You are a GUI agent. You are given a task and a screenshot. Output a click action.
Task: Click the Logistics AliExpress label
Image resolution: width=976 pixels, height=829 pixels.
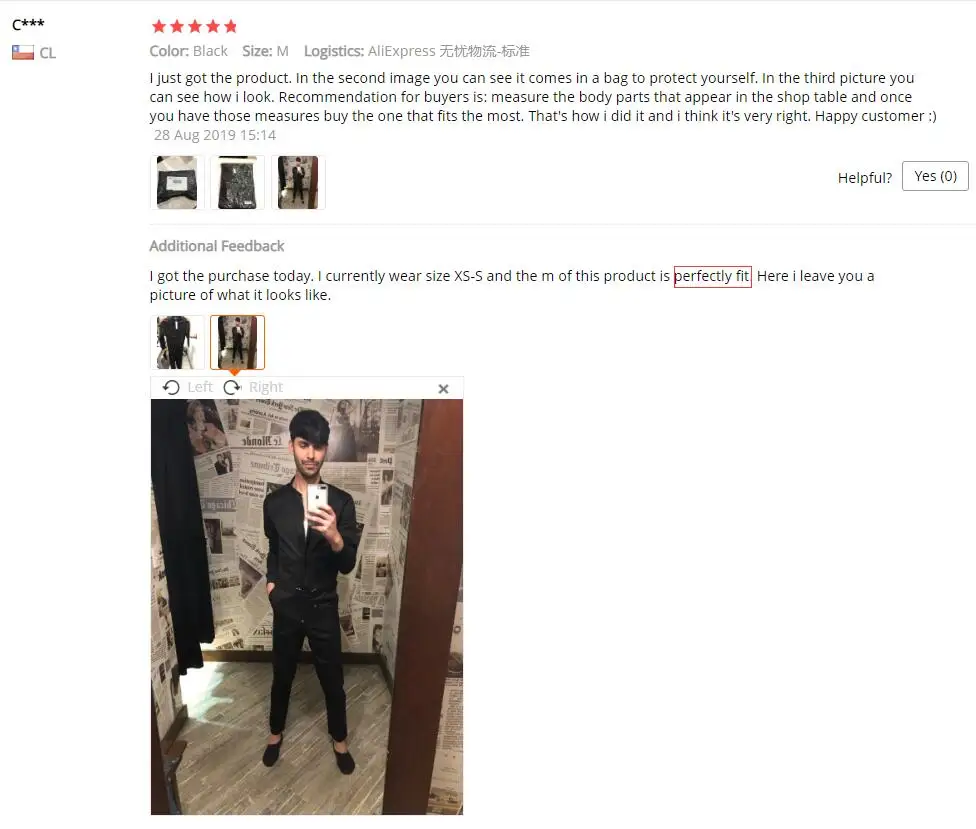[x=416, y=51]
